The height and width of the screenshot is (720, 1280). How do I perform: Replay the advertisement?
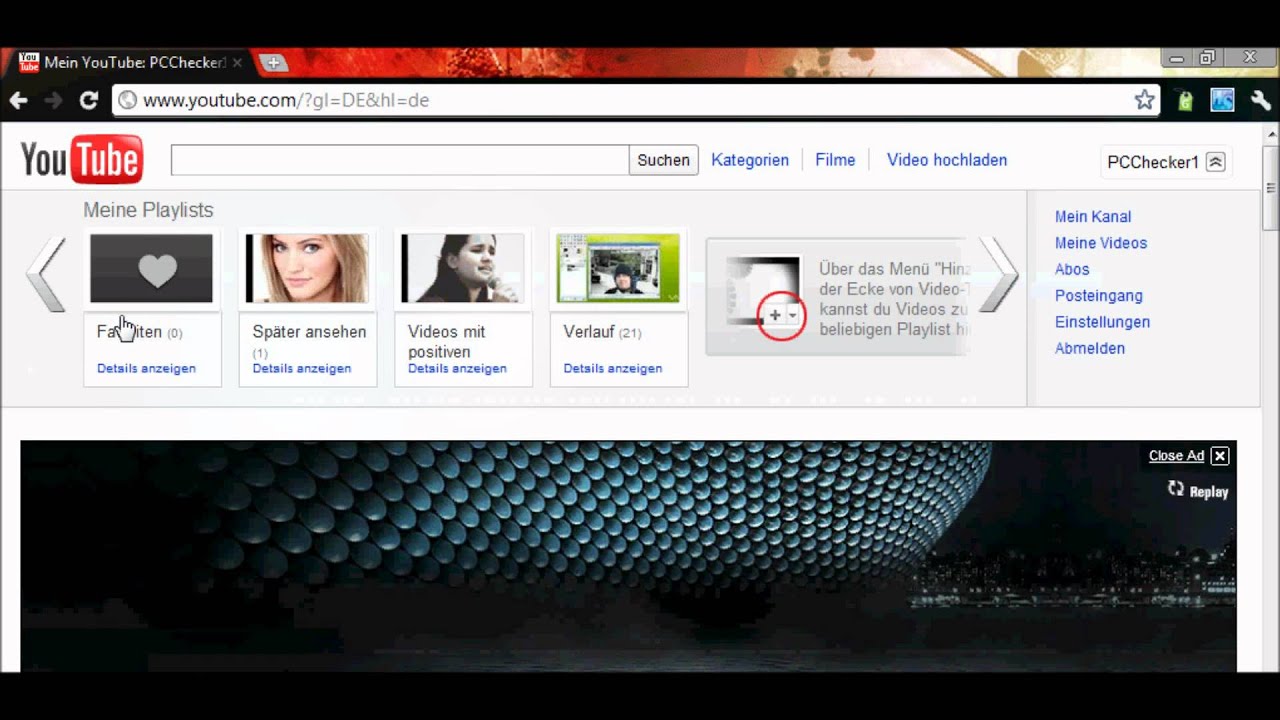click(x=1198, y=491)
